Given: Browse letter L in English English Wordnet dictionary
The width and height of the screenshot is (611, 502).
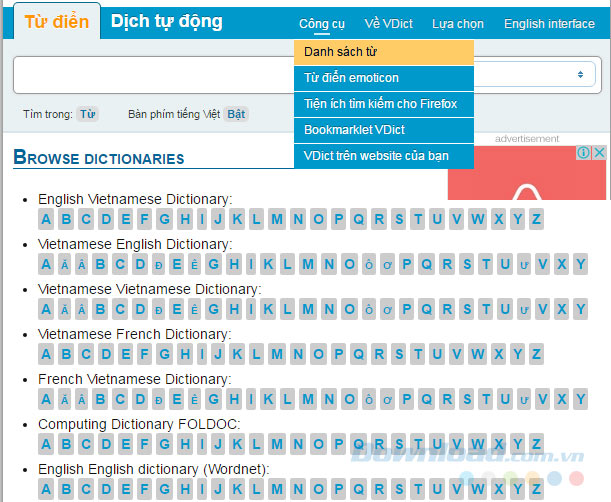Looking at the screenshot, I should [256, 489].
